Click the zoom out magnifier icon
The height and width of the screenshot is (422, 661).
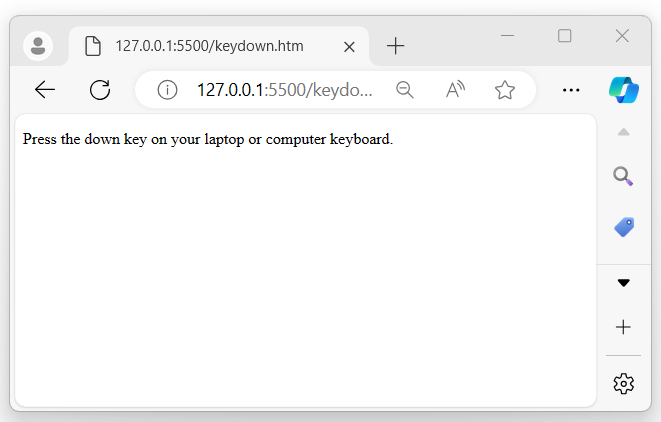point(405,90)
